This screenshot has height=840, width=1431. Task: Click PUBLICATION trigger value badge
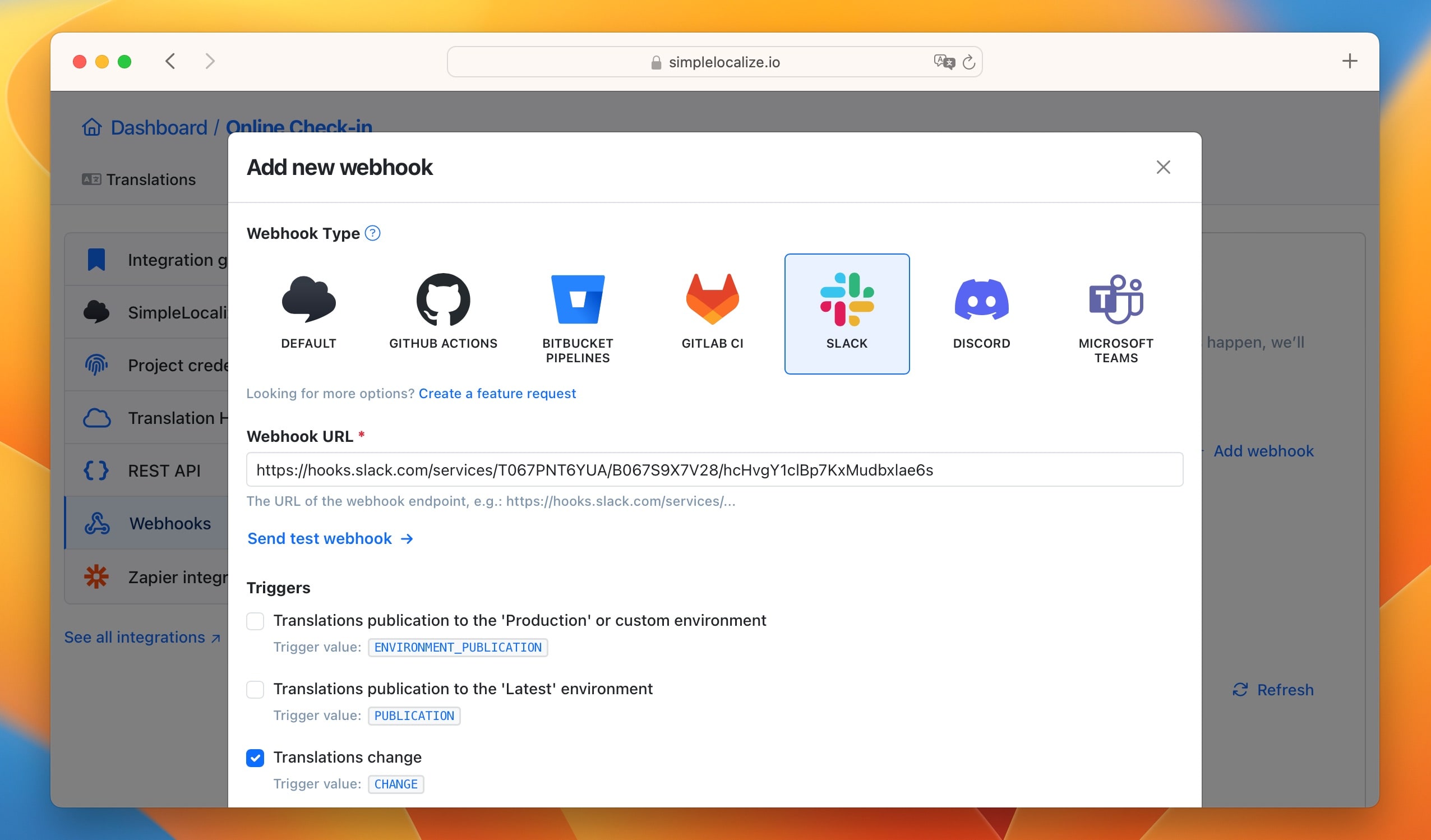414,716
